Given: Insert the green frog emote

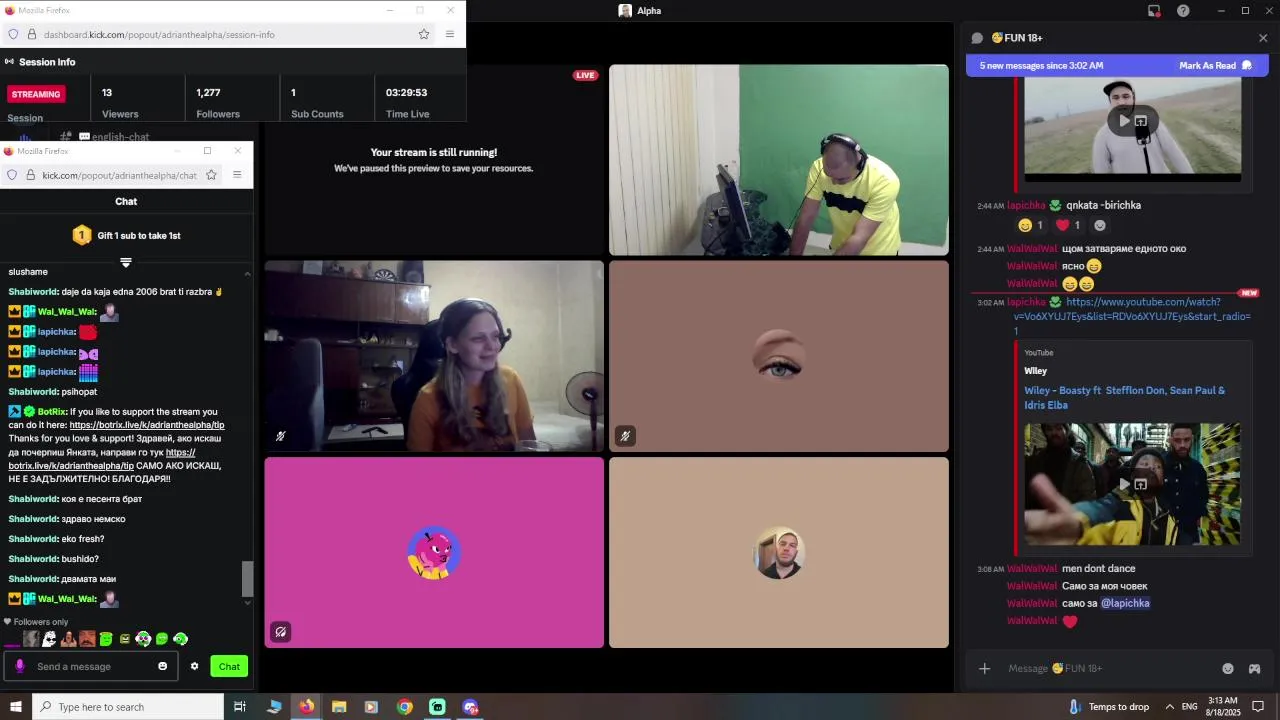Looking at the screenshot, I should pos(106,639).
